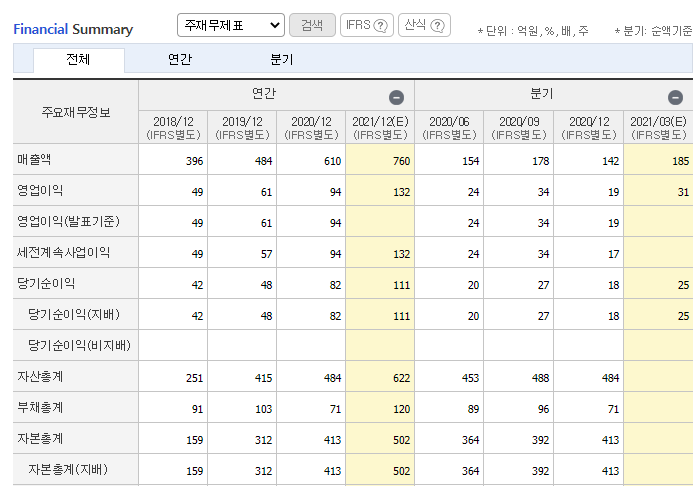Image resolution: width=699 pixels, height=486 pixels.
Task: Click 매출액 value 760 for 2021/12(E)
Action: coord(401,161)
